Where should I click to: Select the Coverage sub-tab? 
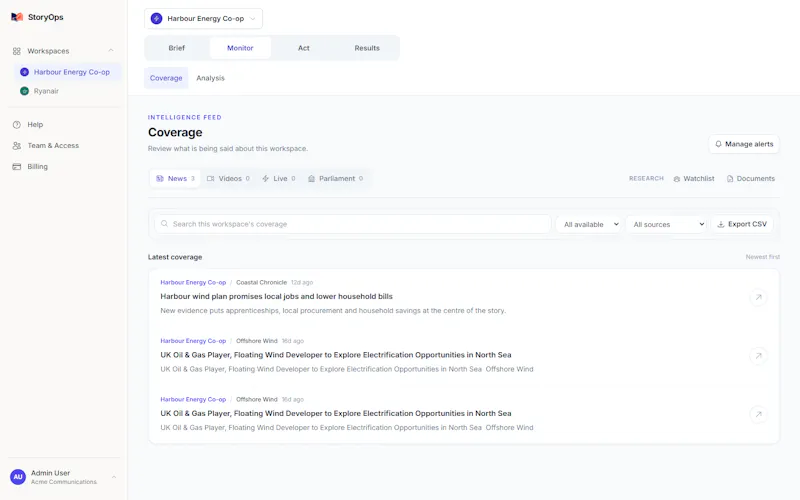(x=166, y=78)
